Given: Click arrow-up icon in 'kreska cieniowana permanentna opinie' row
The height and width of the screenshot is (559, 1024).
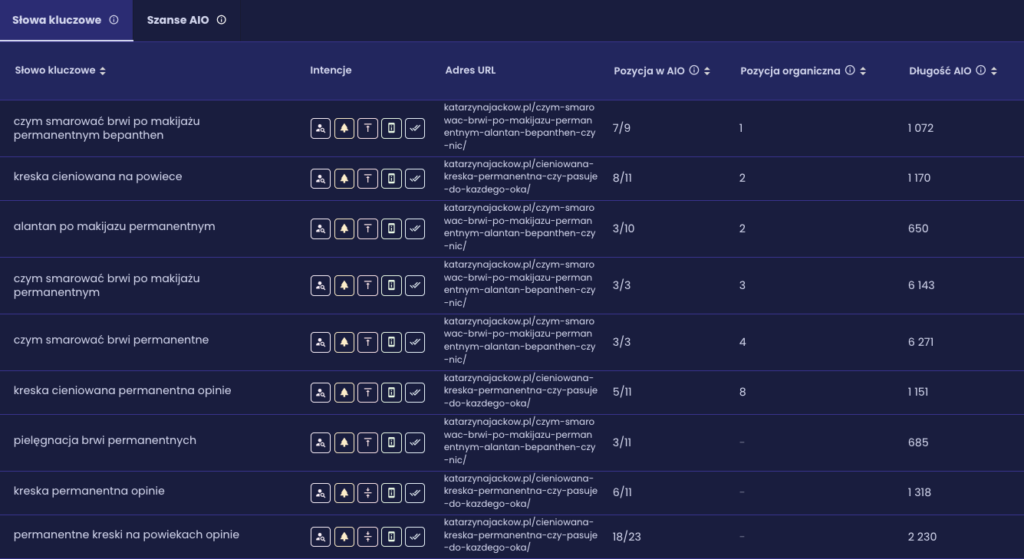Looking at the screenshot, I should click(368, 392).
